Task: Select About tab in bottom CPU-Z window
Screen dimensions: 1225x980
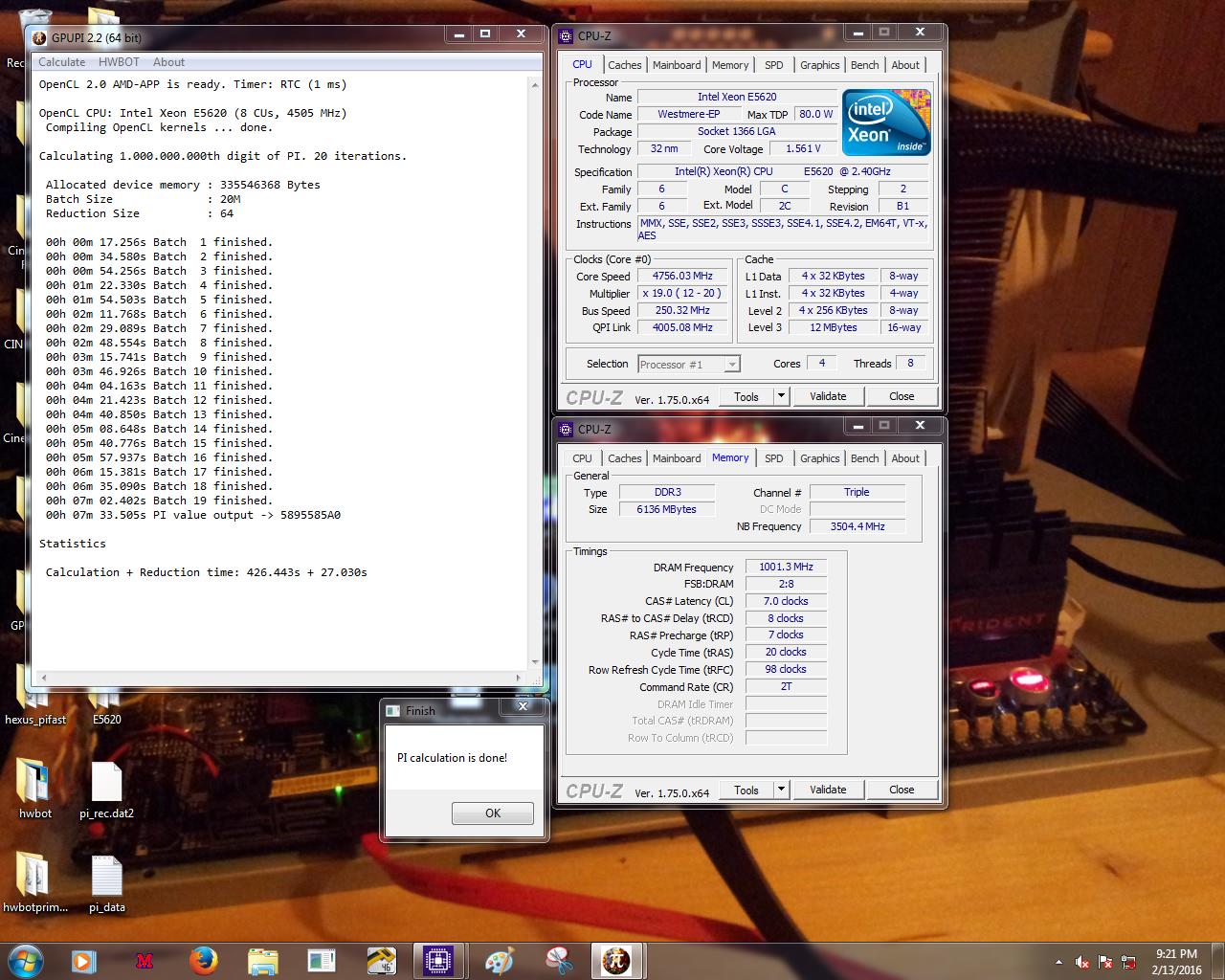Action: 905,458
